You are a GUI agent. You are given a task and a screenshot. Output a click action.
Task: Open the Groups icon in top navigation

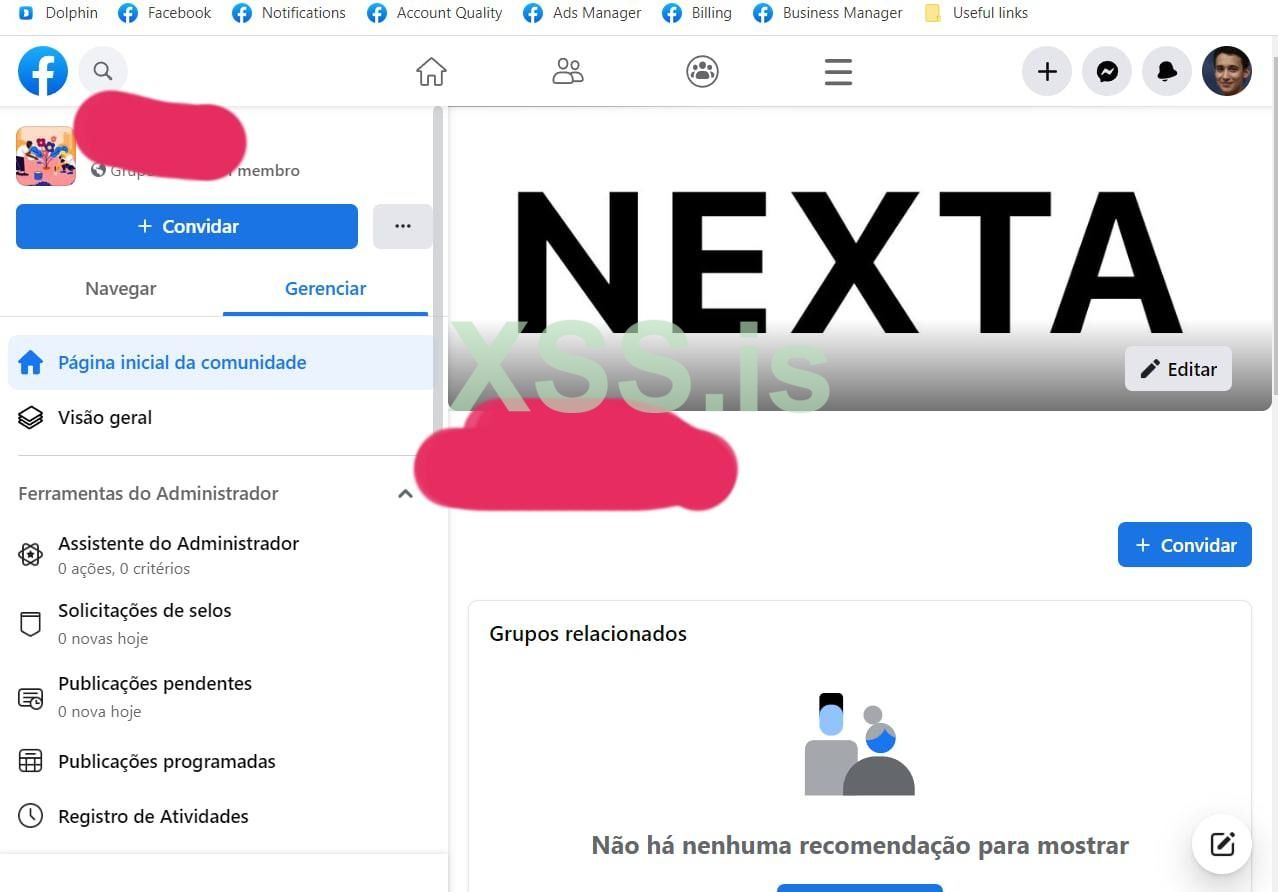coord(703,72)
